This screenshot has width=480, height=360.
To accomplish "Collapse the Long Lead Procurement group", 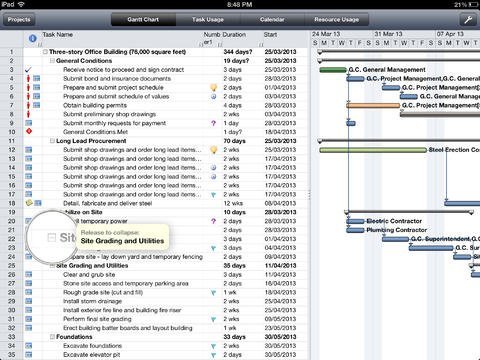I will (x=52, y=141).
